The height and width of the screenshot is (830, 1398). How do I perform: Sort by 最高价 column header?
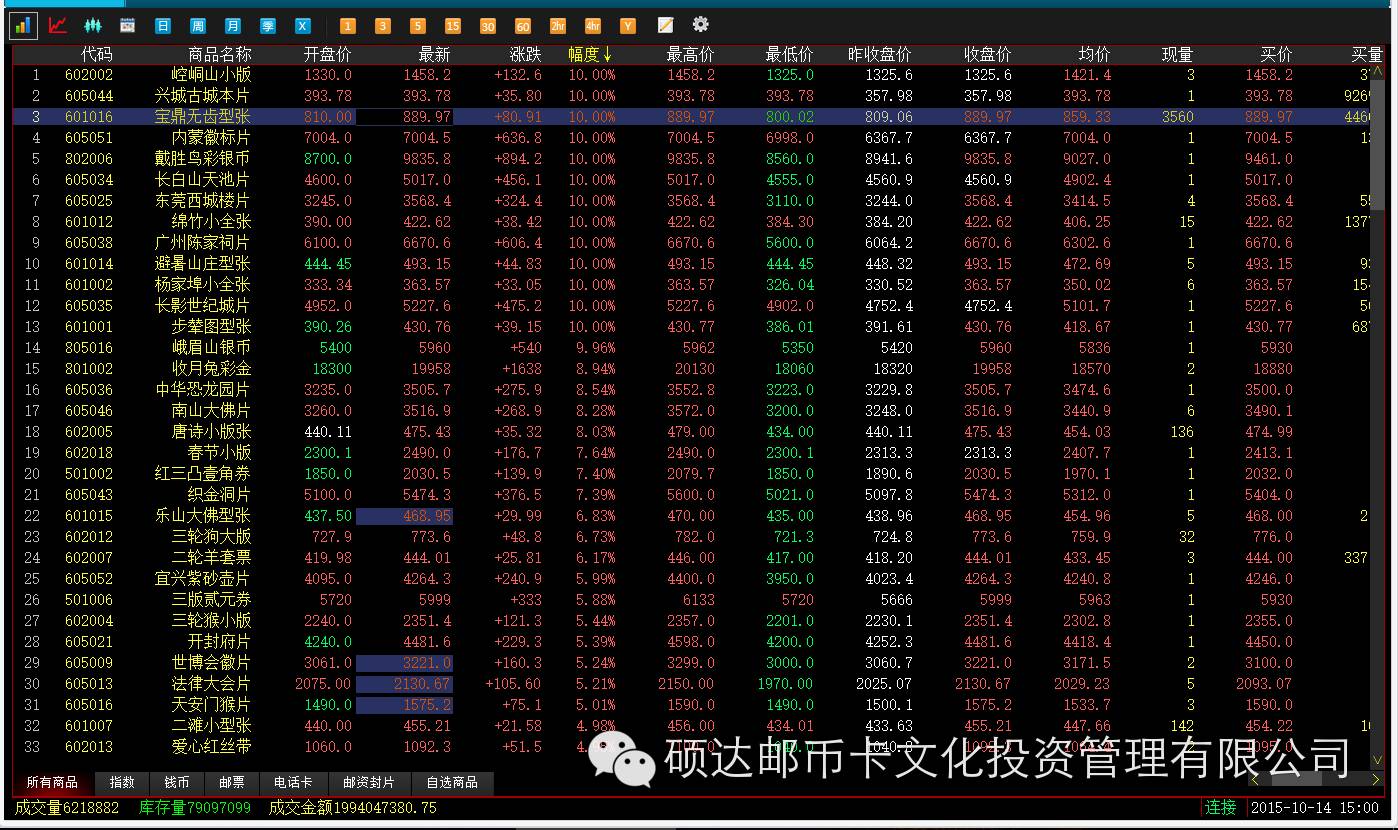coord(690,54)
